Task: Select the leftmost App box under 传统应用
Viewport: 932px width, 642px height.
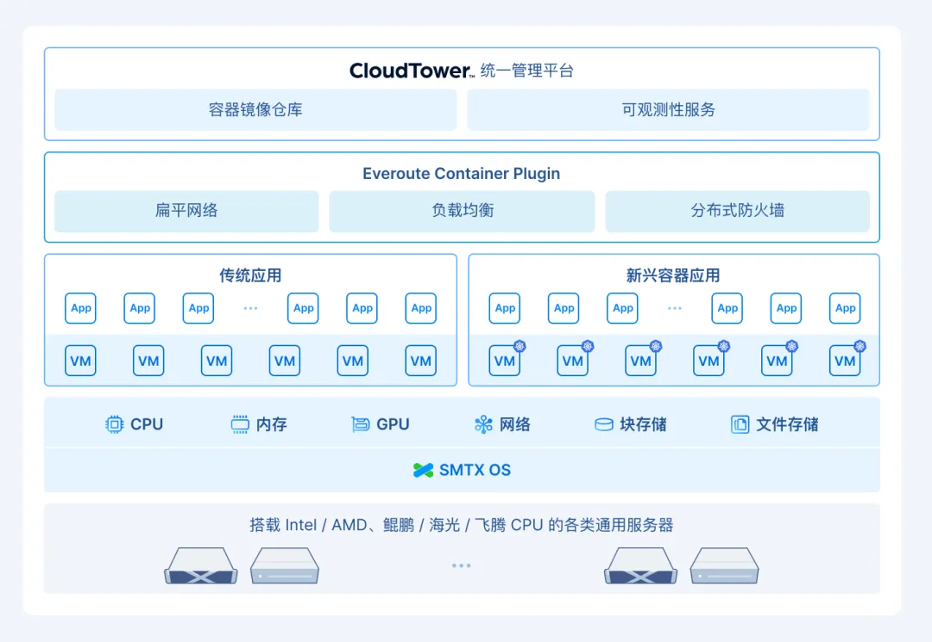Action: (81, 308)
